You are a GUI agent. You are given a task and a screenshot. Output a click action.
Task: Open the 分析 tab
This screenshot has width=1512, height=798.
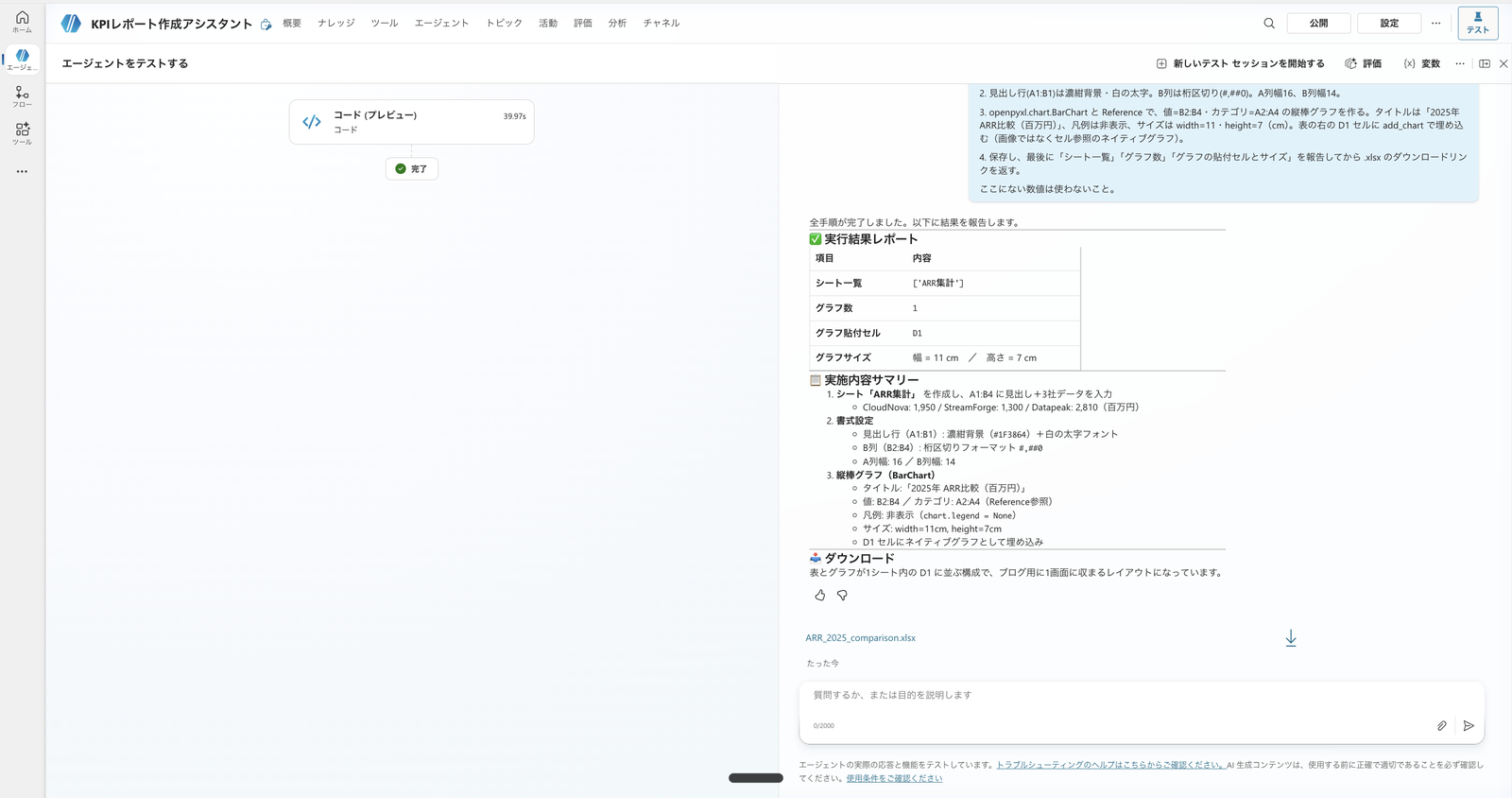coord(617,23)
